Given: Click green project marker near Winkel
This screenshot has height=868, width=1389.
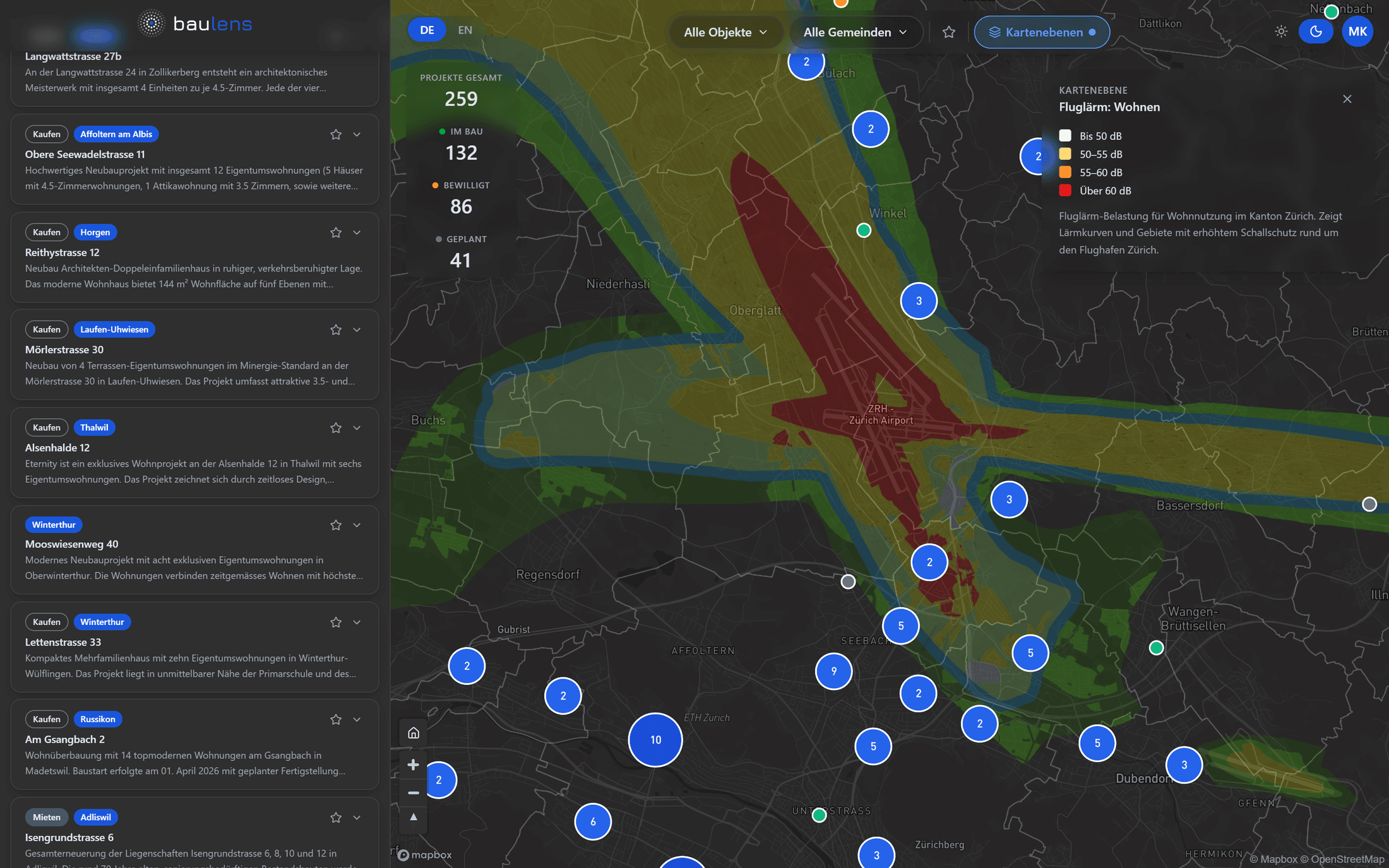Looking at the screenshot, I should click(864, 230).
